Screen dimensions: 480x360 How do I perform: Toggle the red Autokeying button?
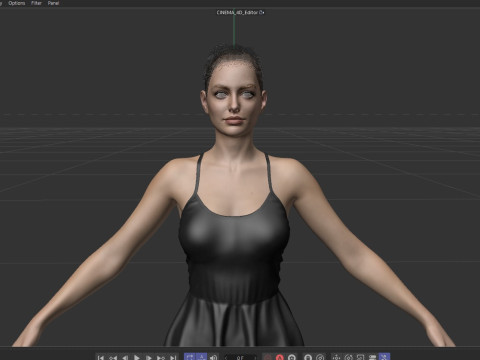pyautogui.click(x=280, y=358)
